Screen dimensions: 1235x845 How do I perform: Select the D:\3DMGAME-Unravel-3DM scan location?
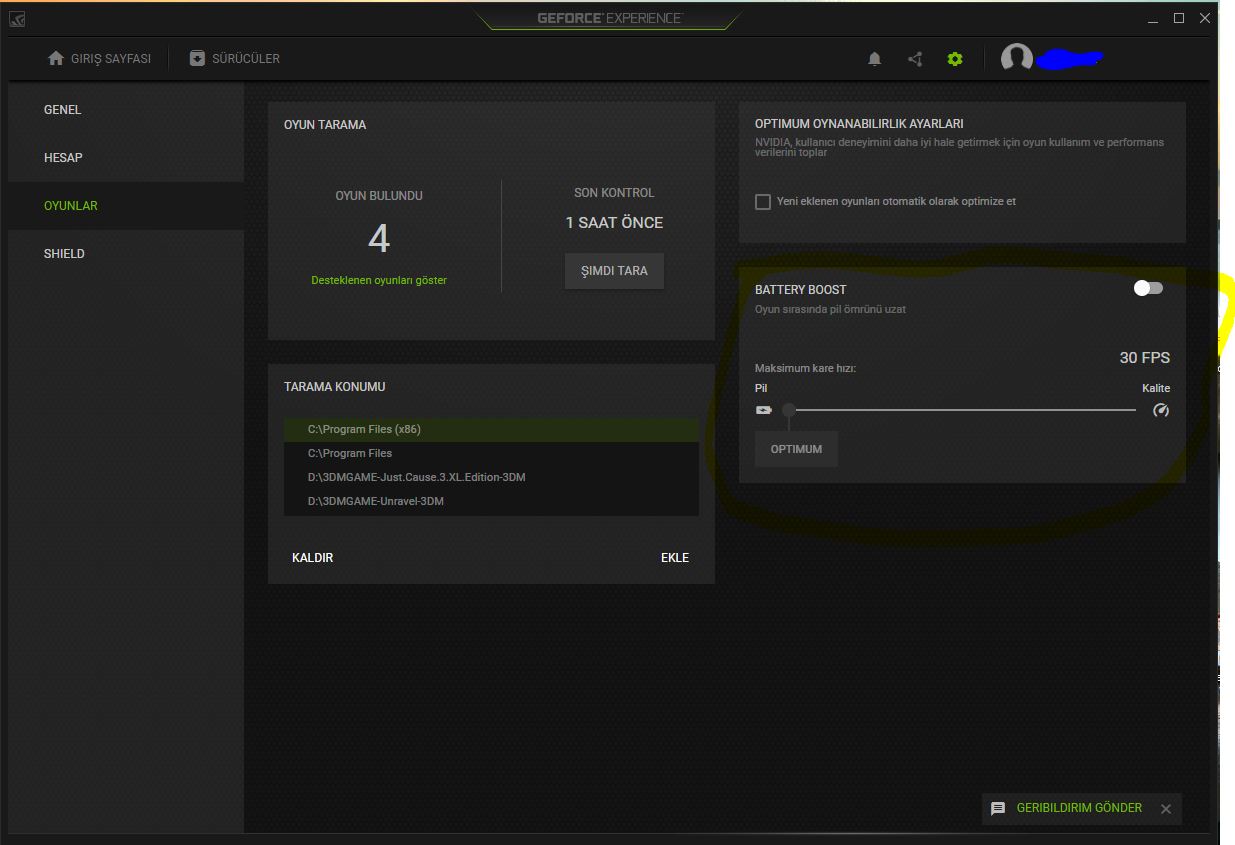point(376,501)
